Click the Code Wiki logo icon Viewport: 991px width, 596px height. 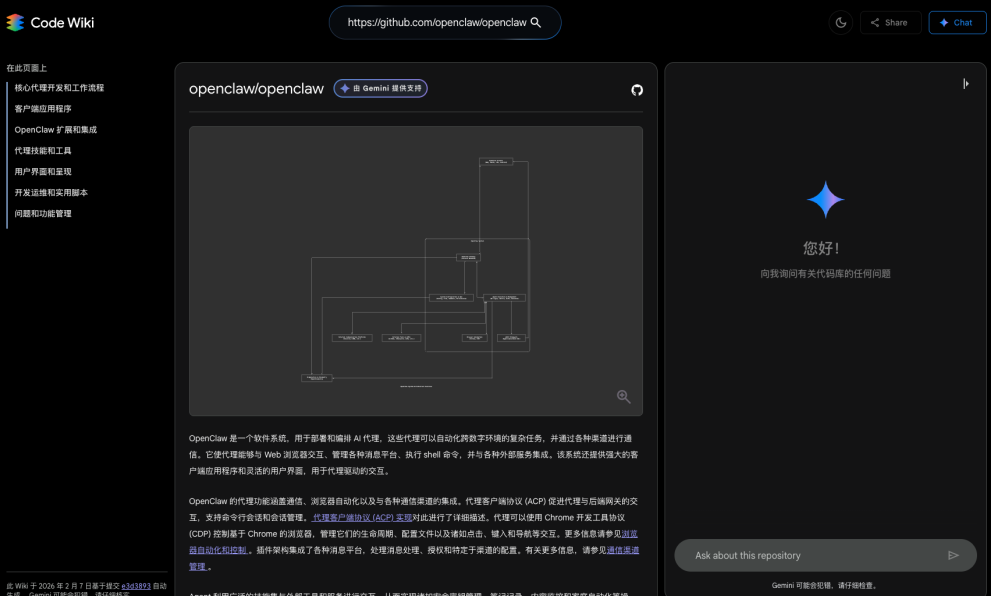[x=15, y=22]
